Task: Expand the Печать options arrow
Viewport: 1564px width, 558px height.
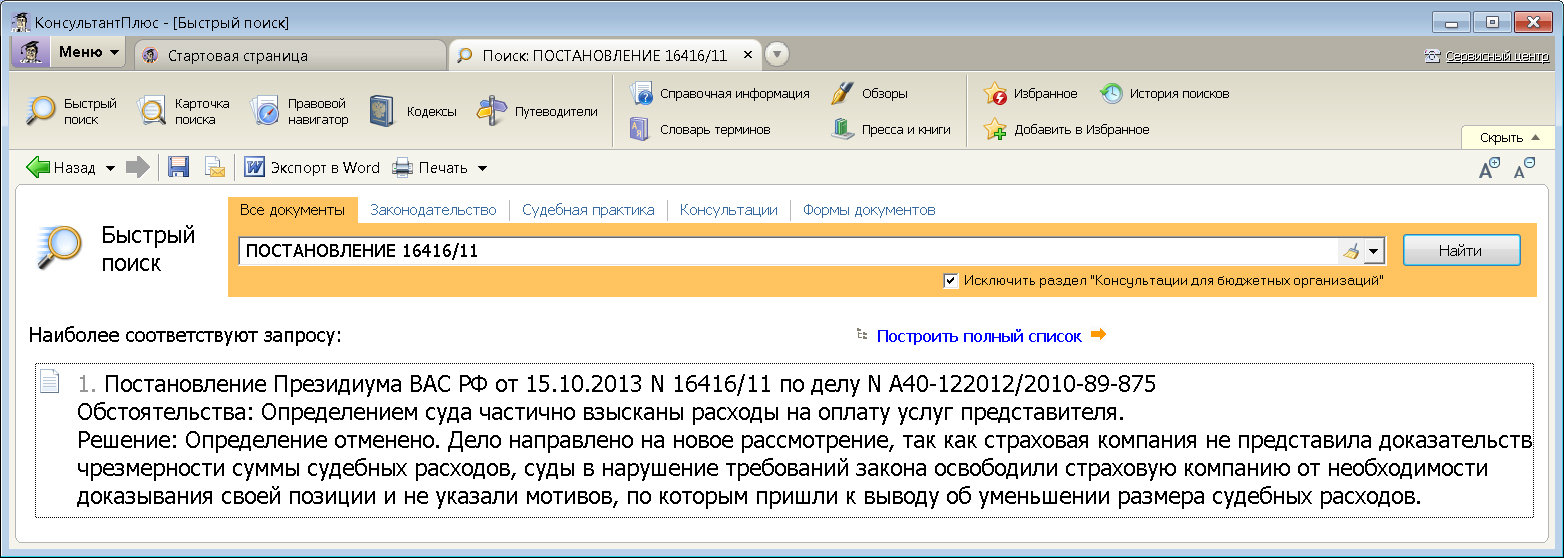Action: coord(482,168)
